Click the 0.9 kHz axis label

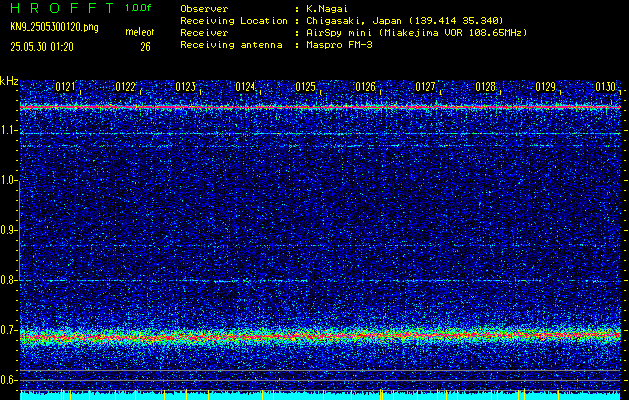[9, 230]
